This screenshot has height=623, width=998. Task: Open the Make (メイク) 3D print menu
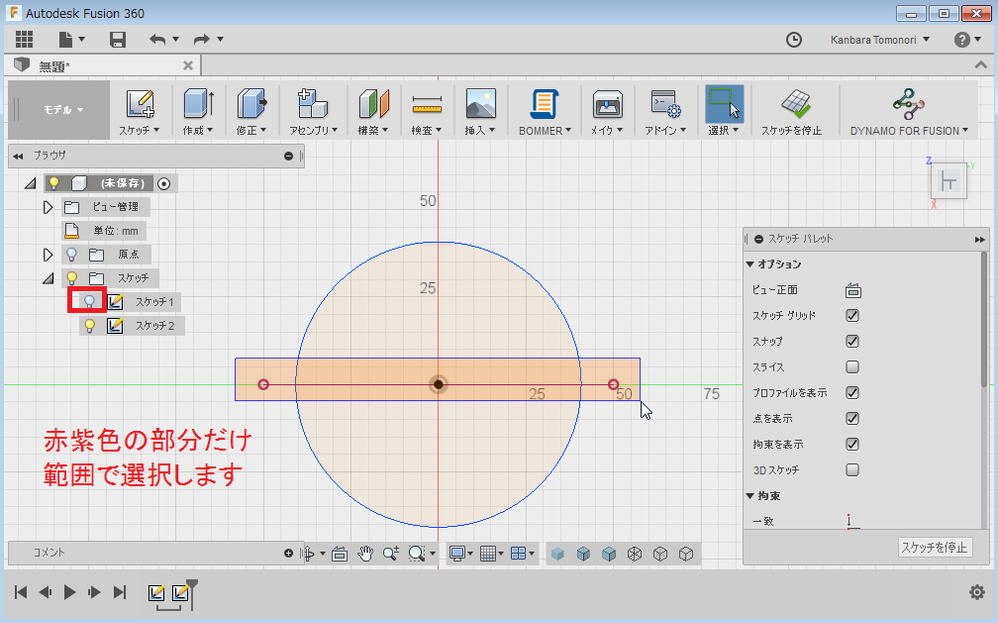click(607, 111)
